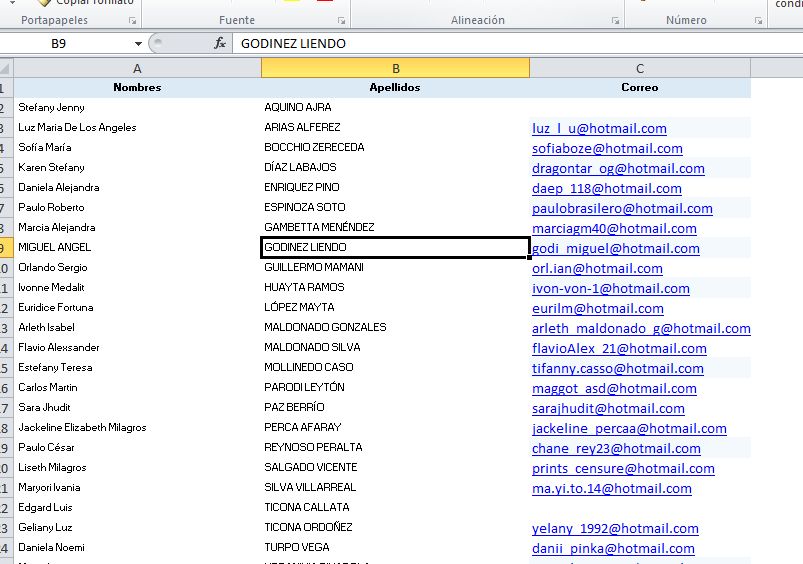Select column C header
The image size is (803, 564).
click(x=640, y=68)
